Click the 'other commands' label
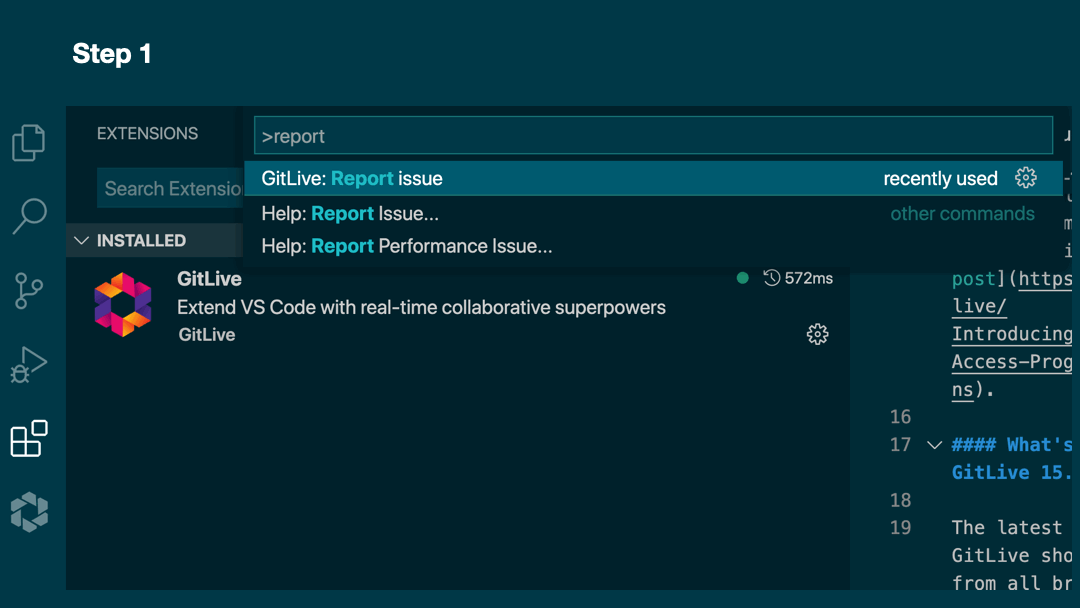 click(962, 213)
